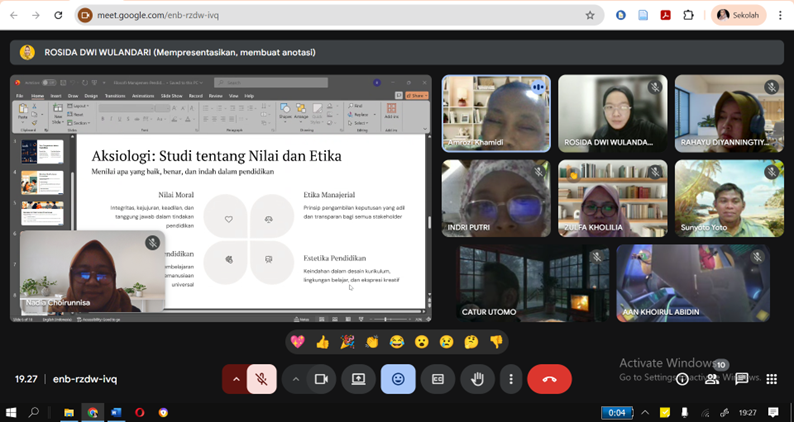
Task: Open the meeting details info icon
Action: [682, 379]
